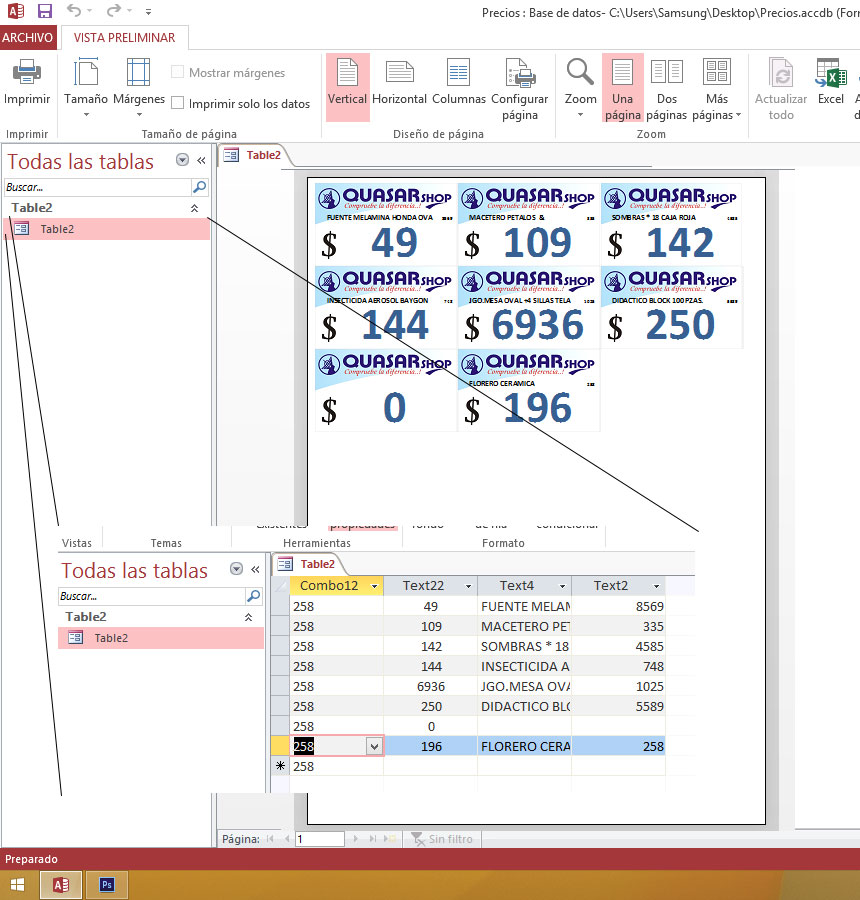Show Una página in preview

pos(622,87)
